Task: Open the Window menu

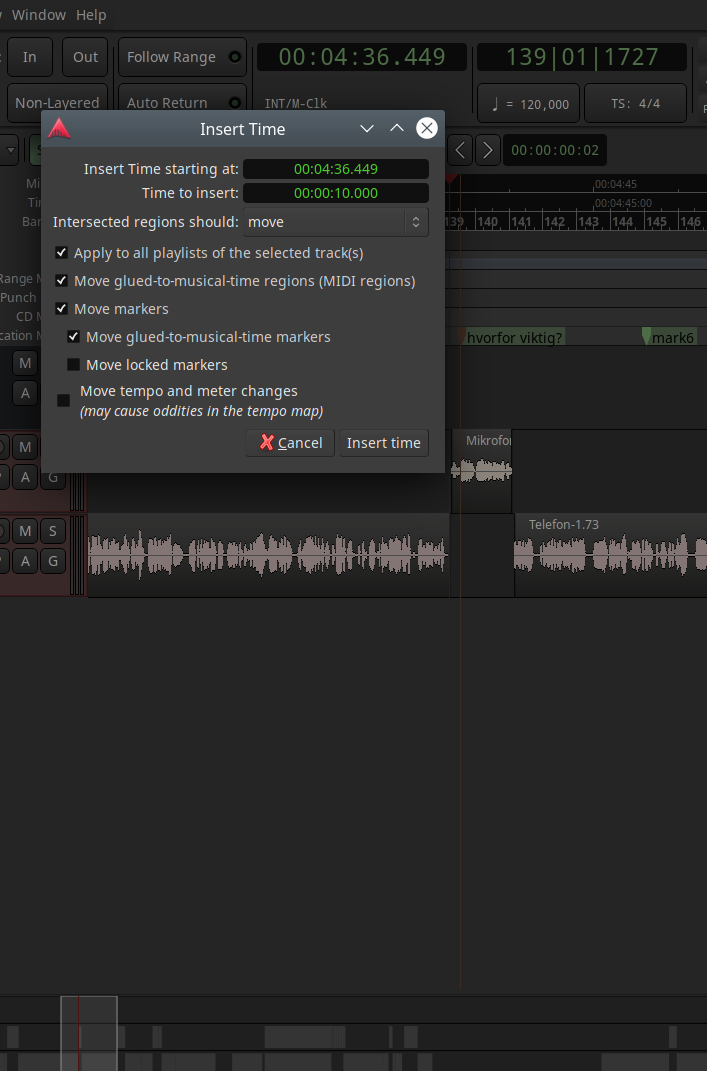Action: [x=38, y=15]
